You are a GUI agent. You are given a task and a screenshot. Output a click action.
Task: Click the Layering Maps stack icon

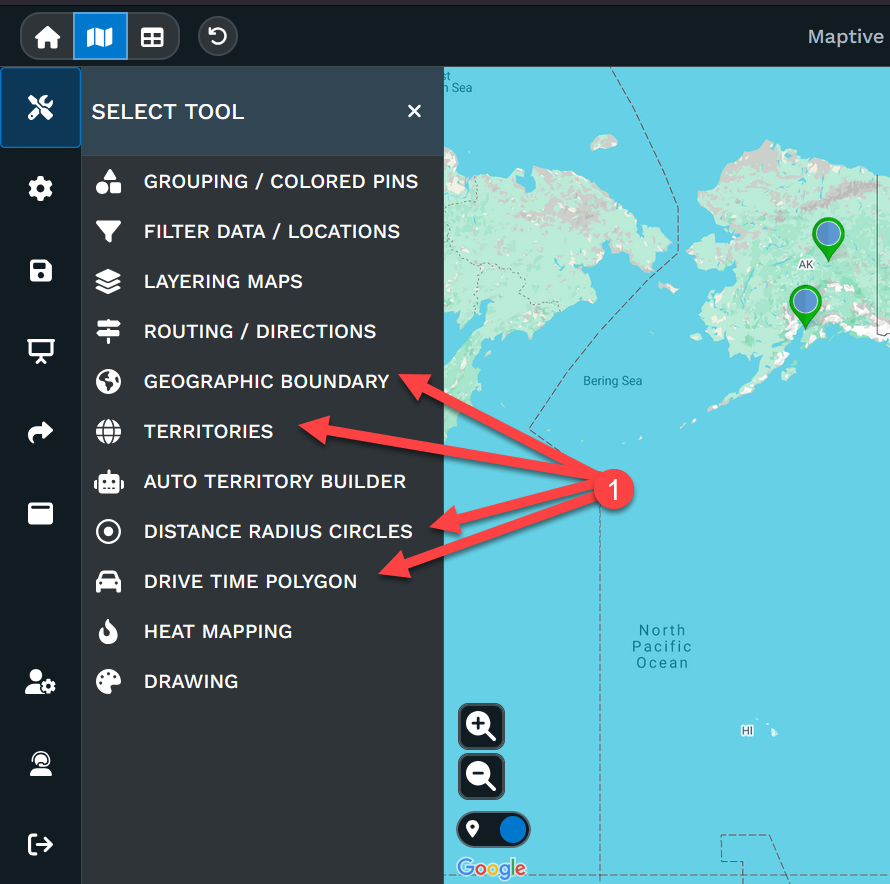[108, 282]
